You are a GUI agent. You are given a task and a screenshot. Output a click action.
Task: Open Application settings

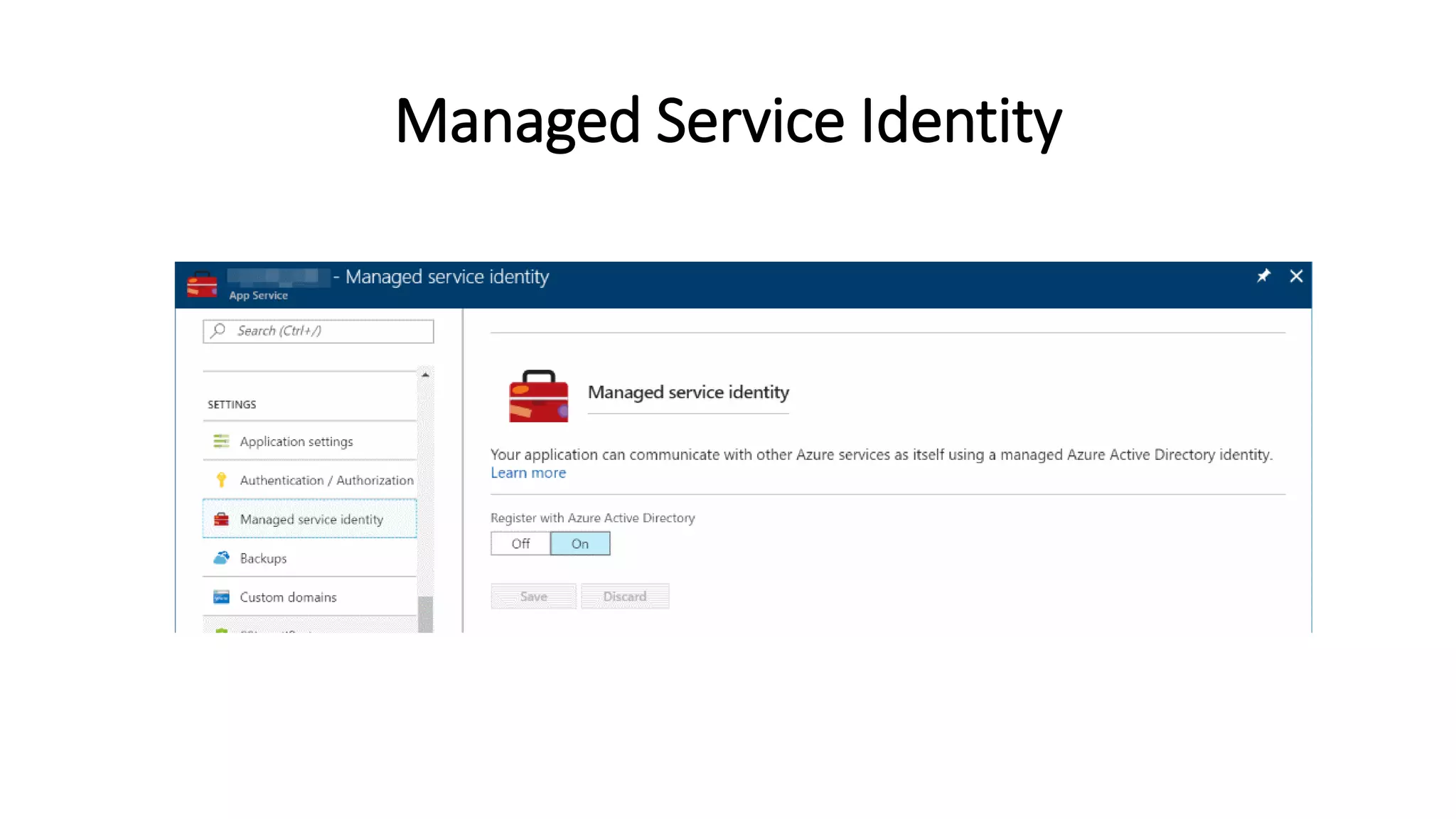pyautogui.click(x=310, y=441)
